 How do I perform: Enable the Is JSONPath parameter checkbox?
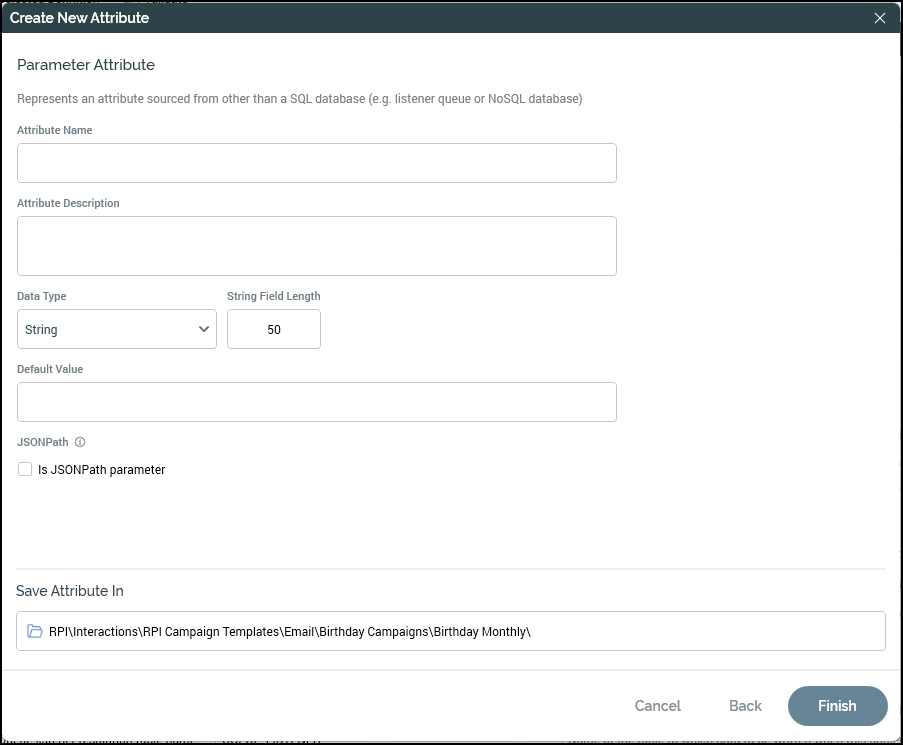click(x=25, y=469)
